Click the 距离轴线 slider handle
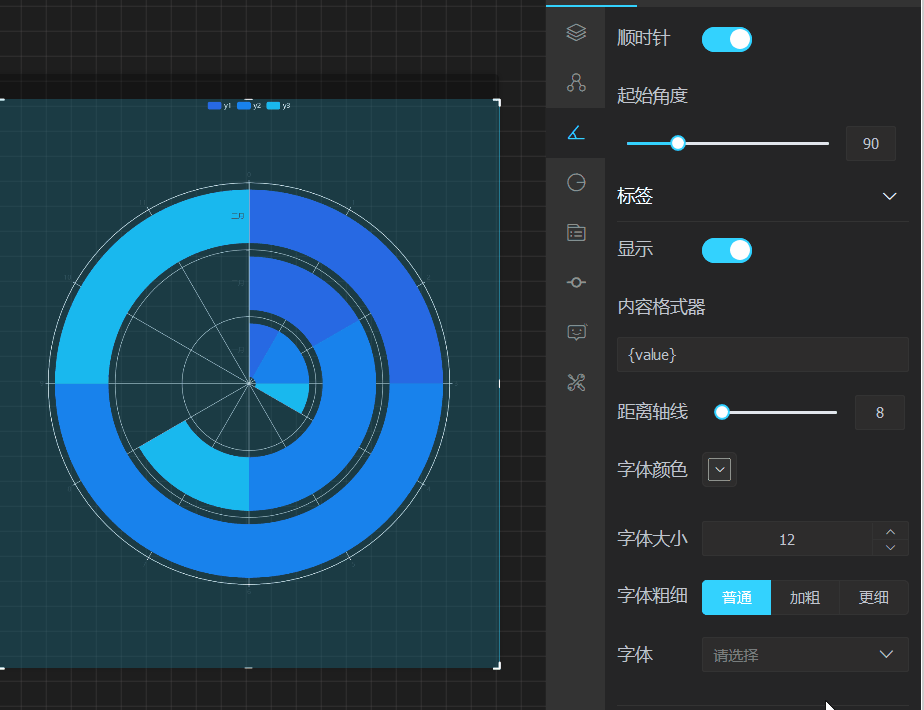The height and width of the screenshot is (710, 924). tap(721, 412)
